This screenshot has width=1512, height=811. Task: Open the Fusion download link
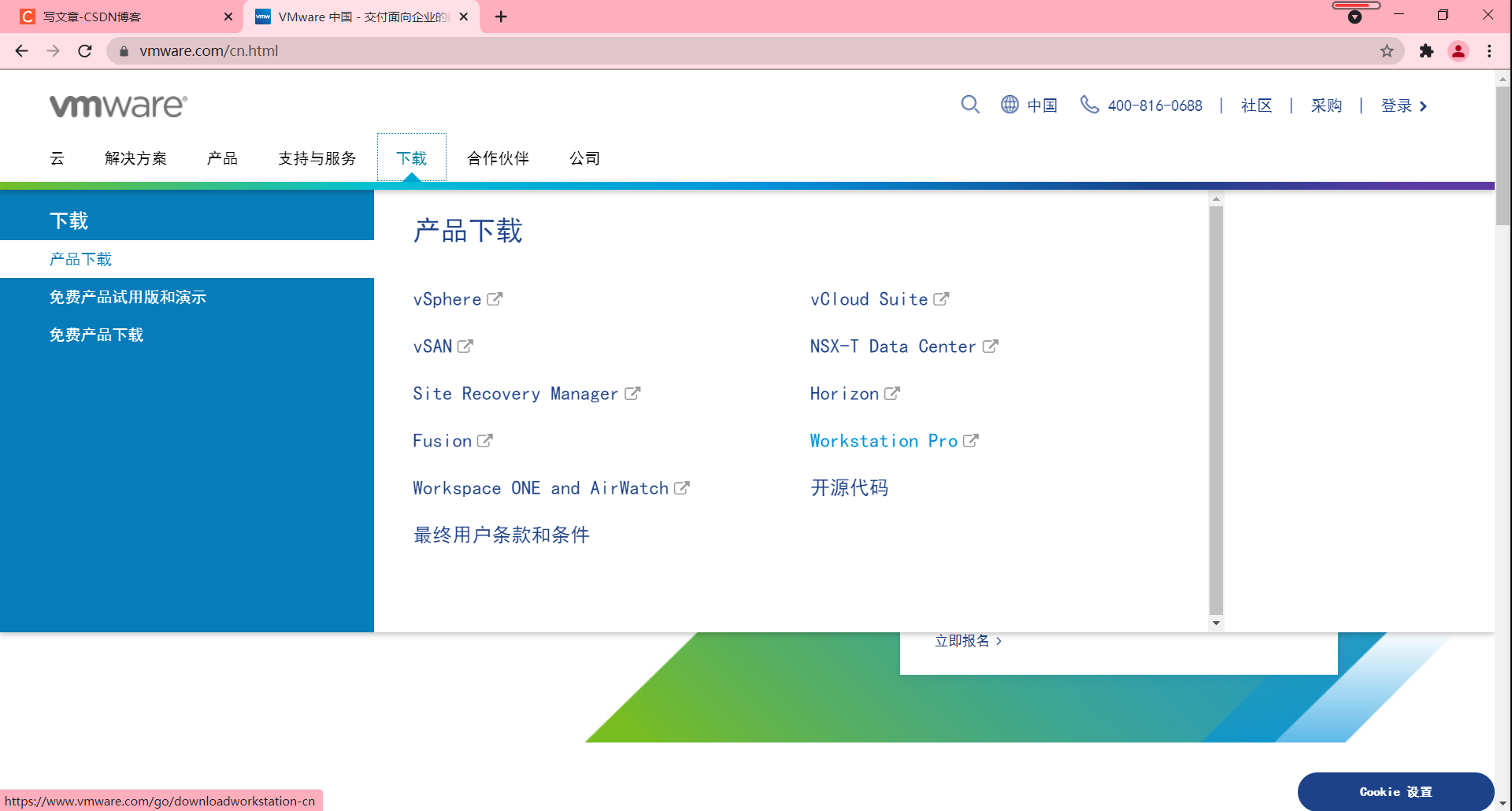443,441
